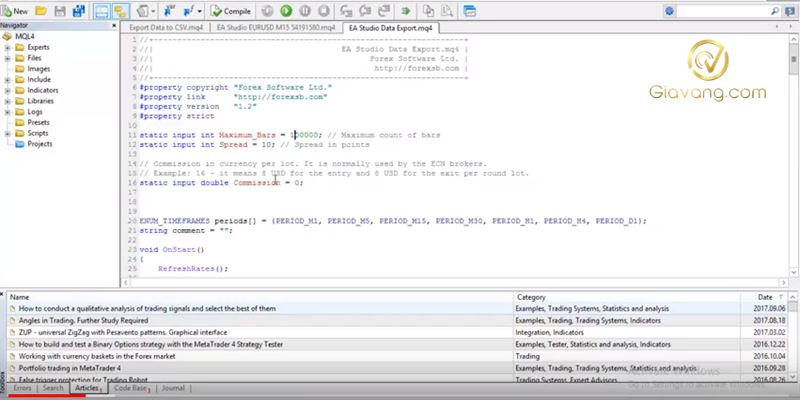Click the trading terminal window icon
This screenshot has width=800, height=400.
(469, 11)
